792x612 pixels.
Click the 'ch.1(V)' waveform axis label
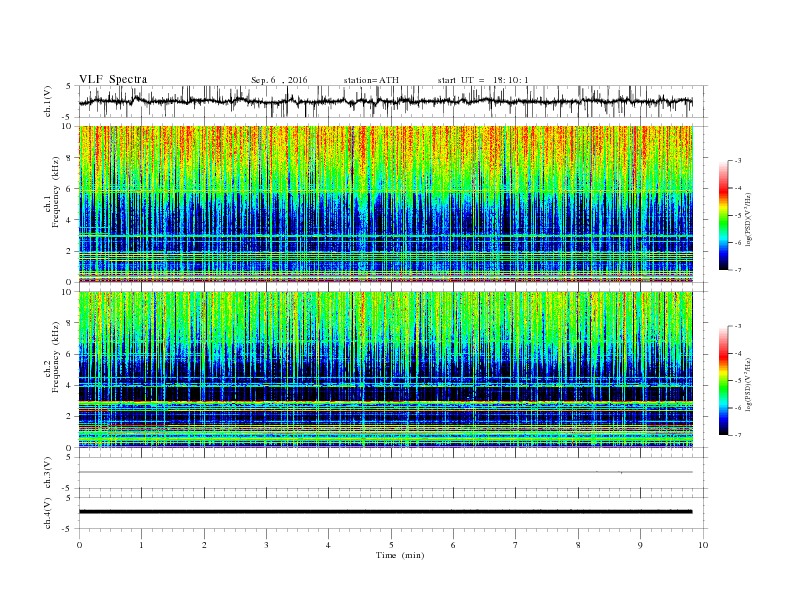[48, 102]
